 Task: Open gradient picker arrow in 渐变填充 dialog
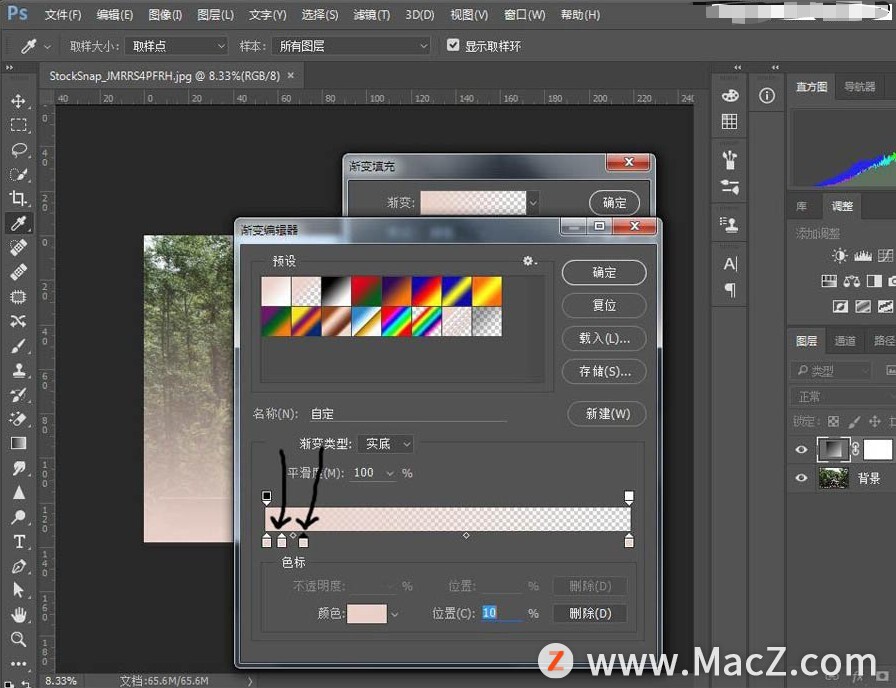click(x=533, y=202)
